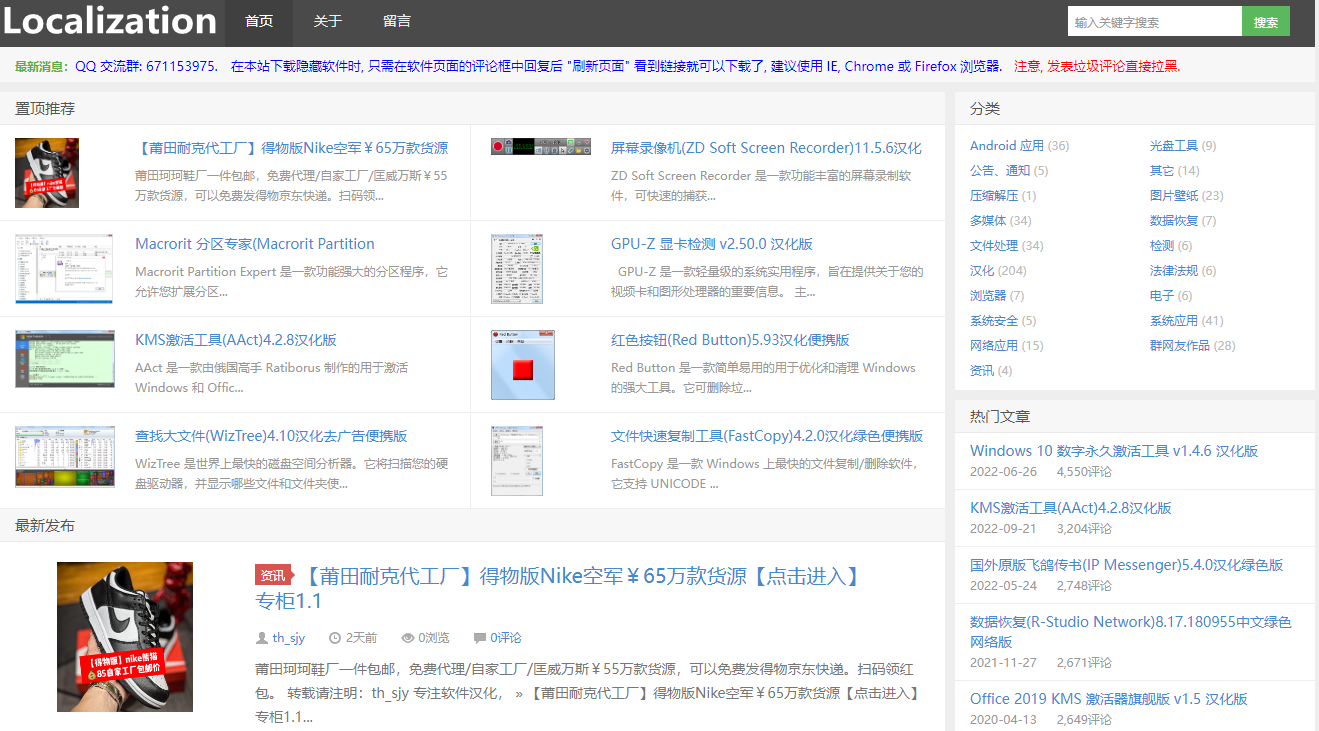Image resolution: width=1319 pixels, height=731 pixels.
Task: Open the 汉化 category
Action: (x=982, y=271)
